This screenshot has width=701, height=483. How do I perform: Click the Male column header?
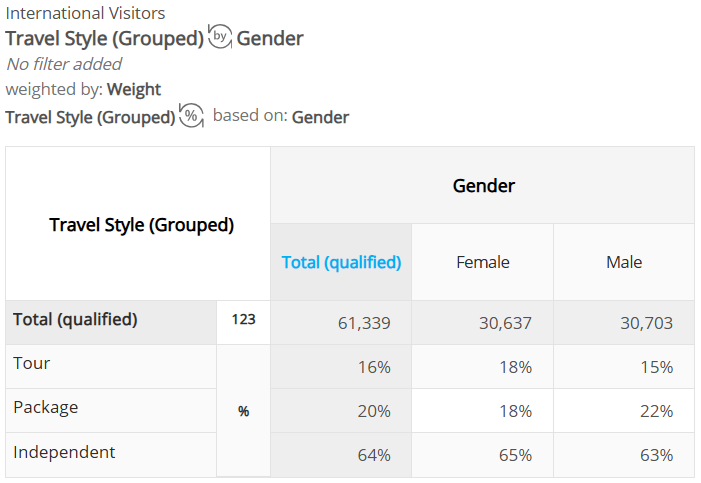pyautogui.click(x=624, y=262)
